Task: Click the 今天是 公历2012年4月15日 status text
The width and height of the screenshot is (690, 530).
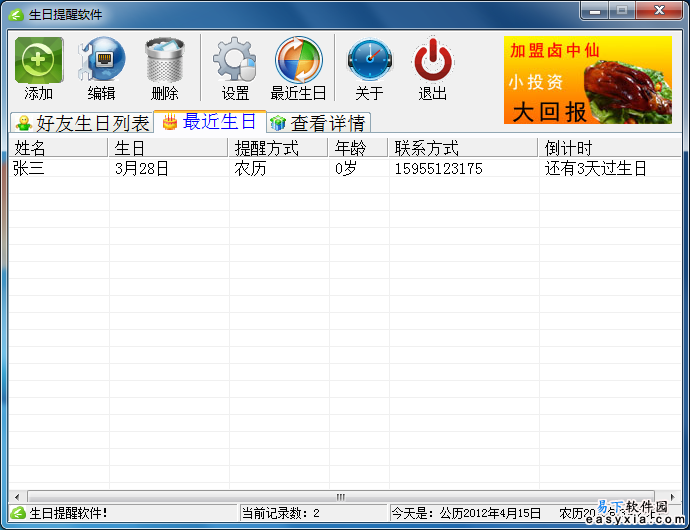Action: point(466,513)
